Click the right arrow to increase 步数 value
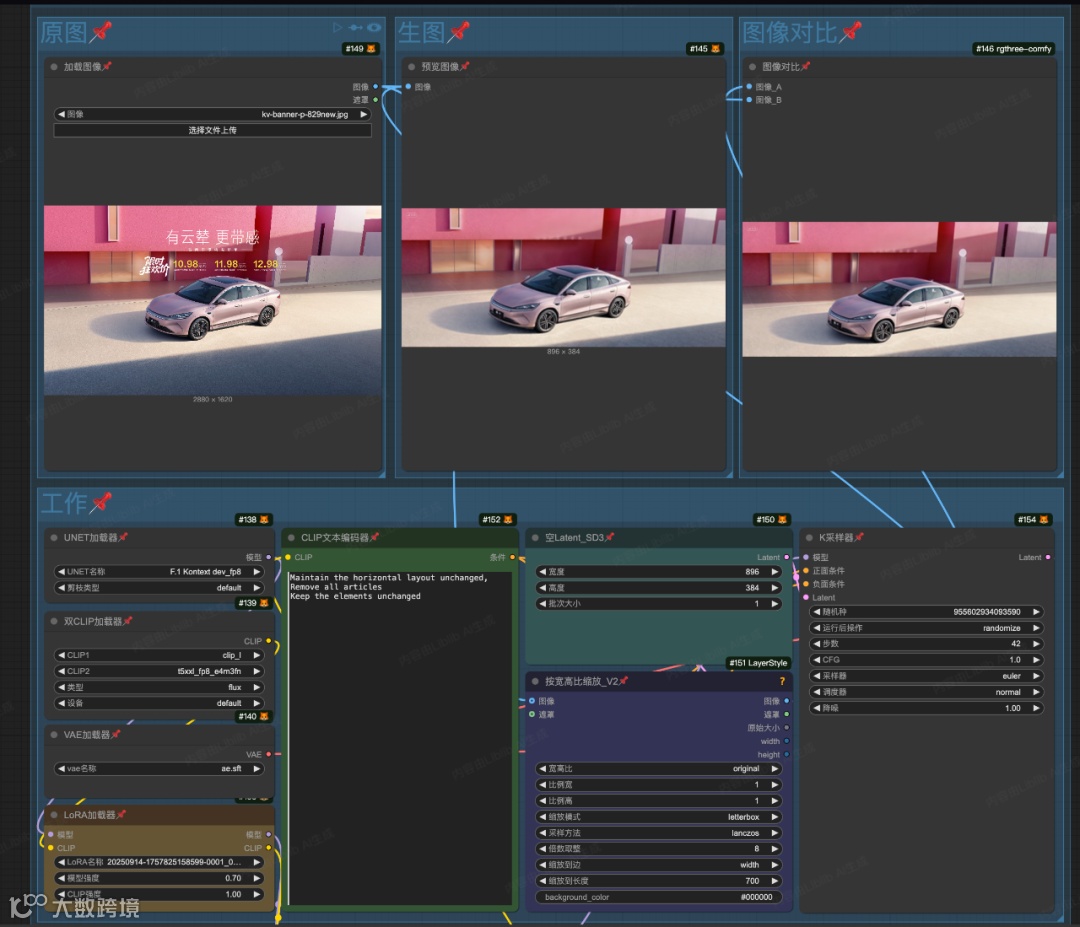Image resolution: width=1080 pixels, height=927 pixels. click(1036, 644)
